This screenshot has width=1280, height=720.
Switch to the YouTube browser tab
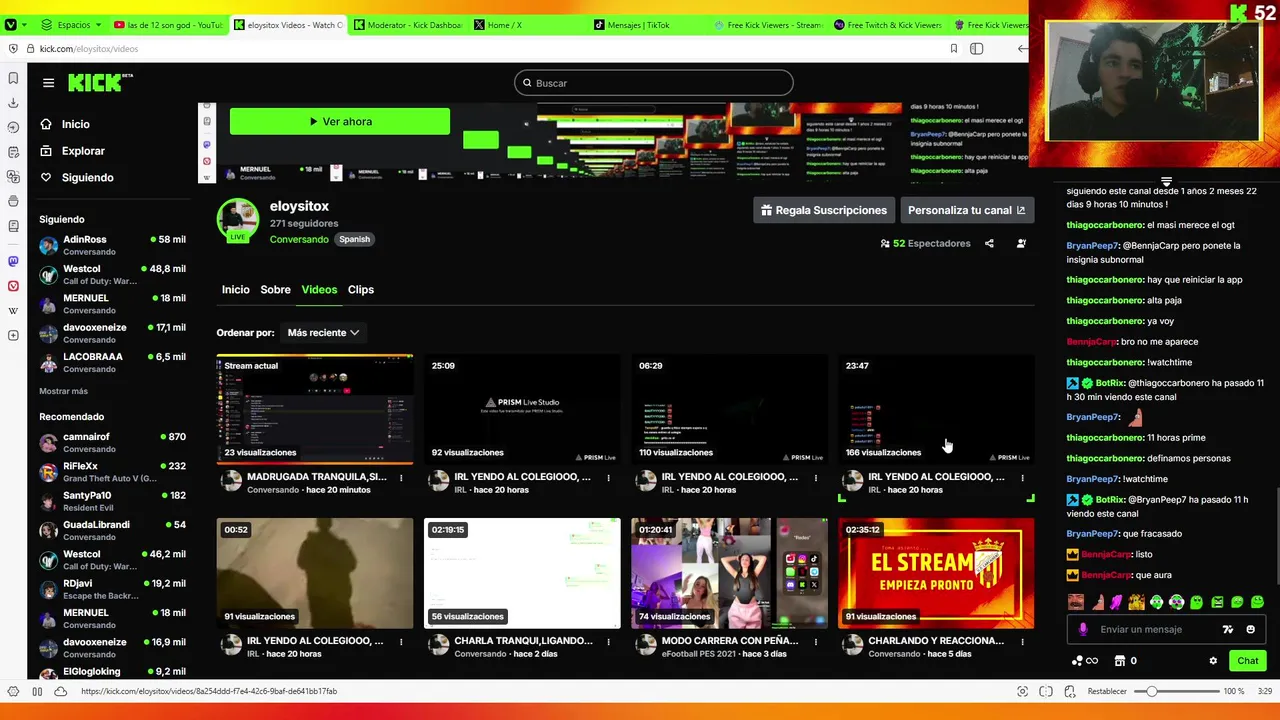168,24
